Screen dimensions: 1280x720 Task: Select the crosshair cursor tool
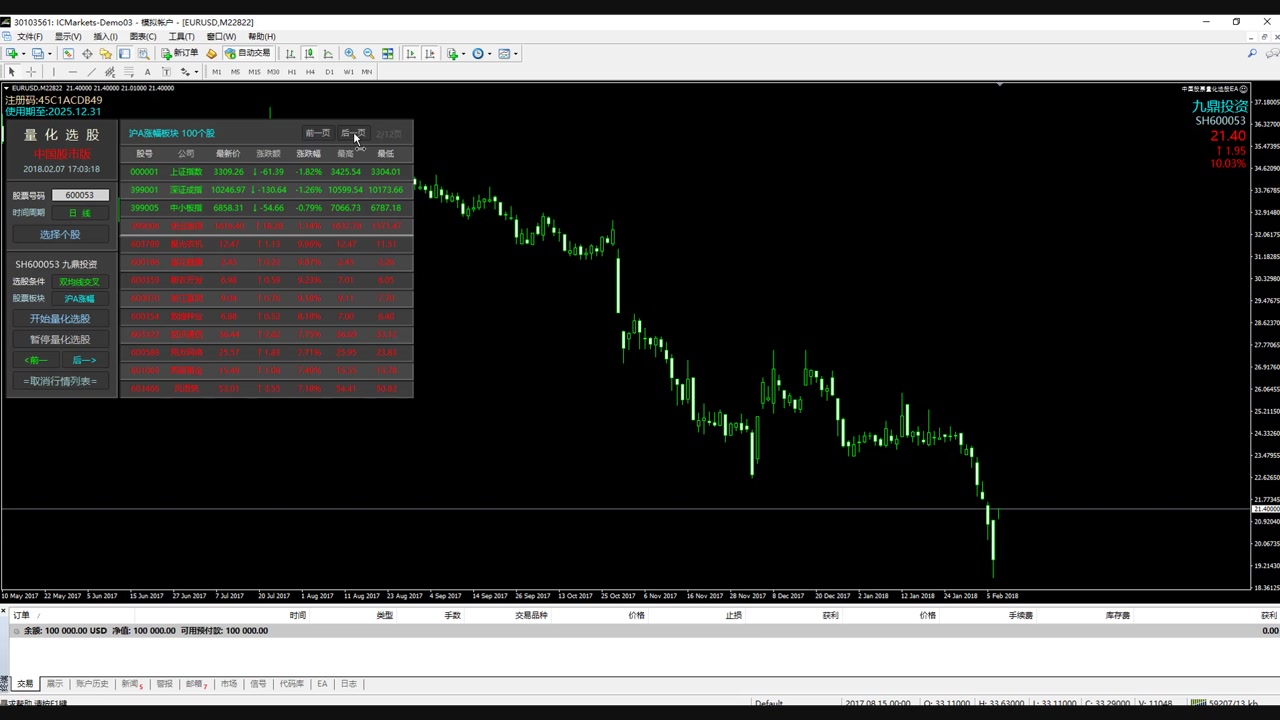click(31, 72)
